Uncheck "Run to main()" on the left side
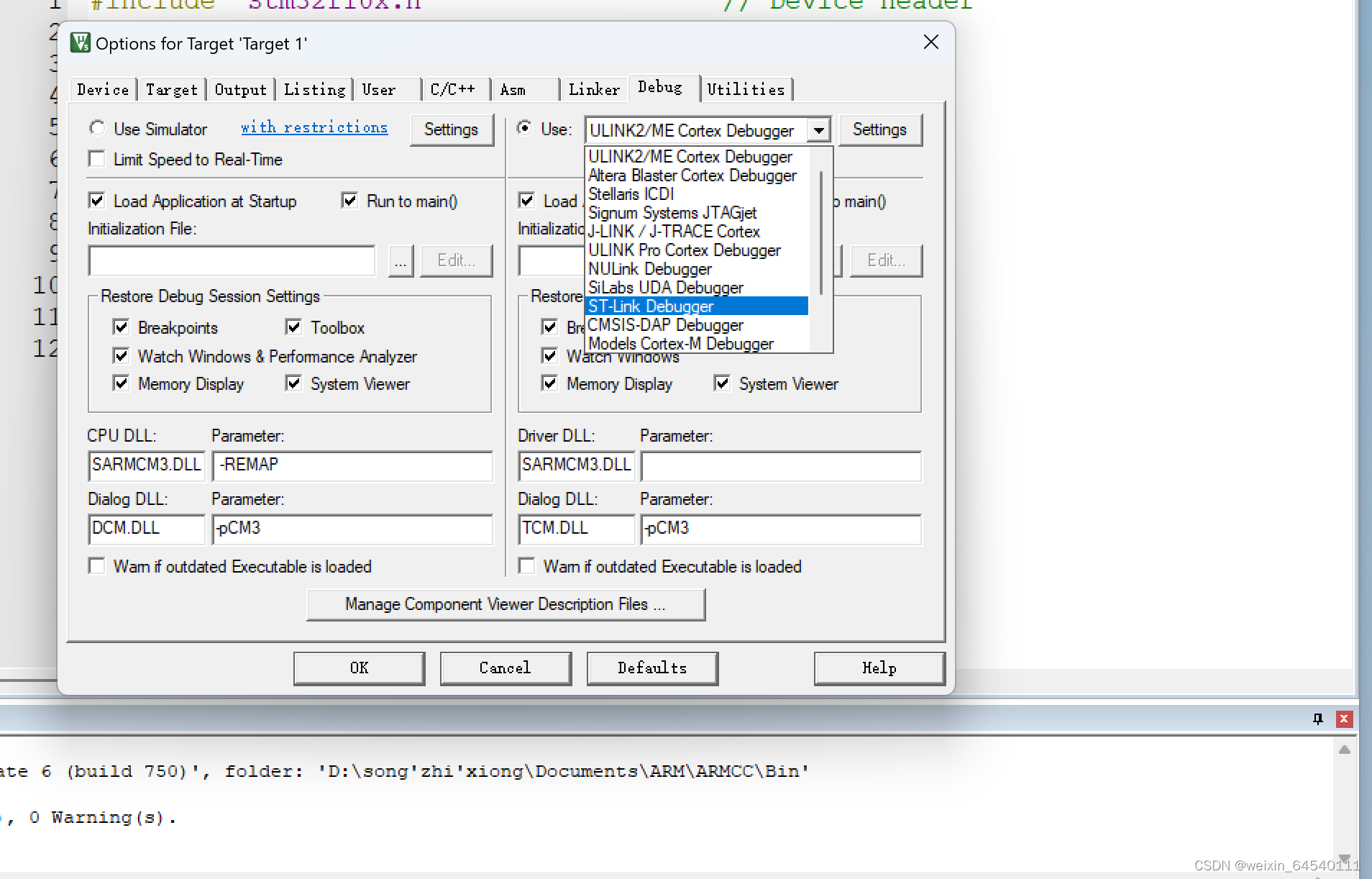 coord(350,201)
